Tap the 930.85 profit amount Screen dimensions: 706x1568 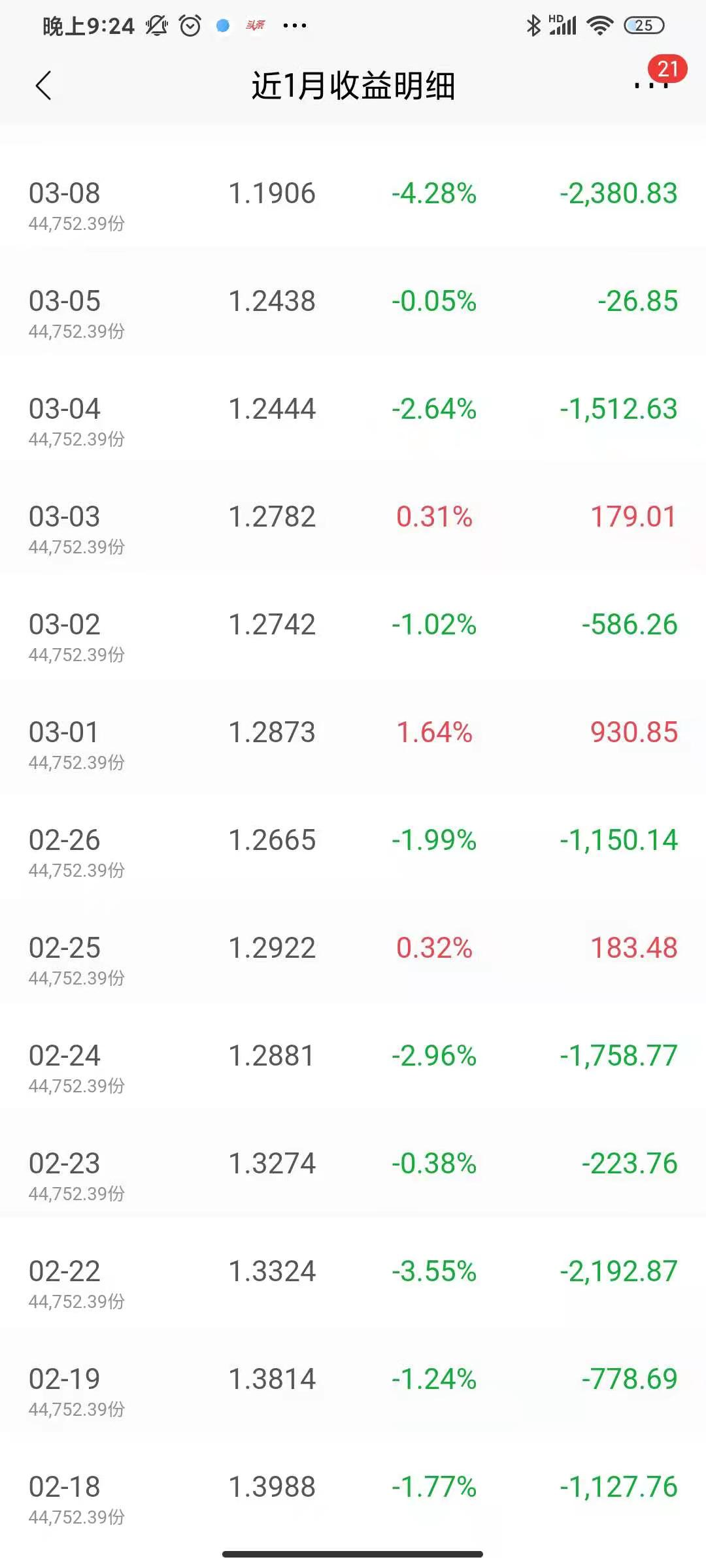pyautogui.click(x=633, y=732)
